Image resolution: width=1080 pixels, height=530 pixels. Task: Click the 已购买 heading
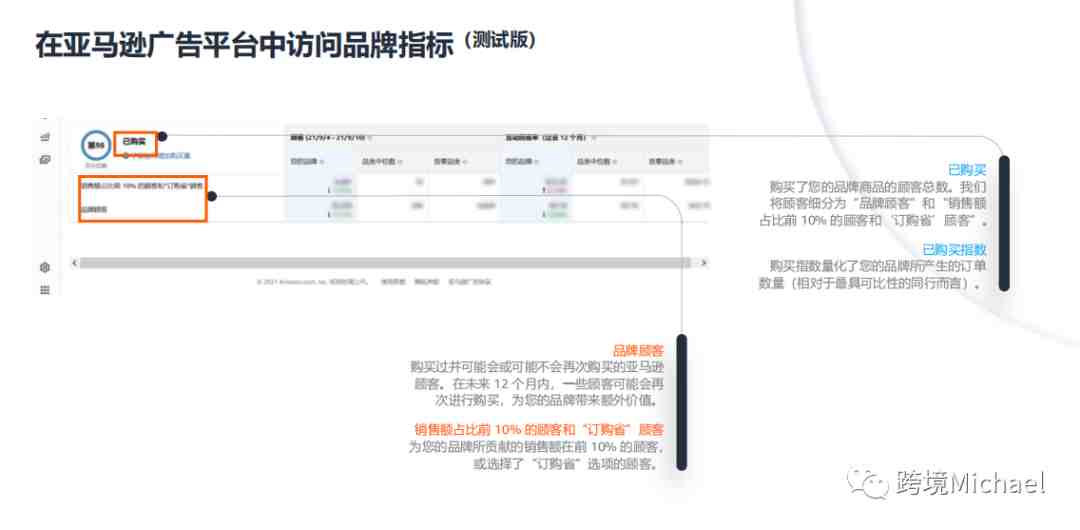[135, 142]
